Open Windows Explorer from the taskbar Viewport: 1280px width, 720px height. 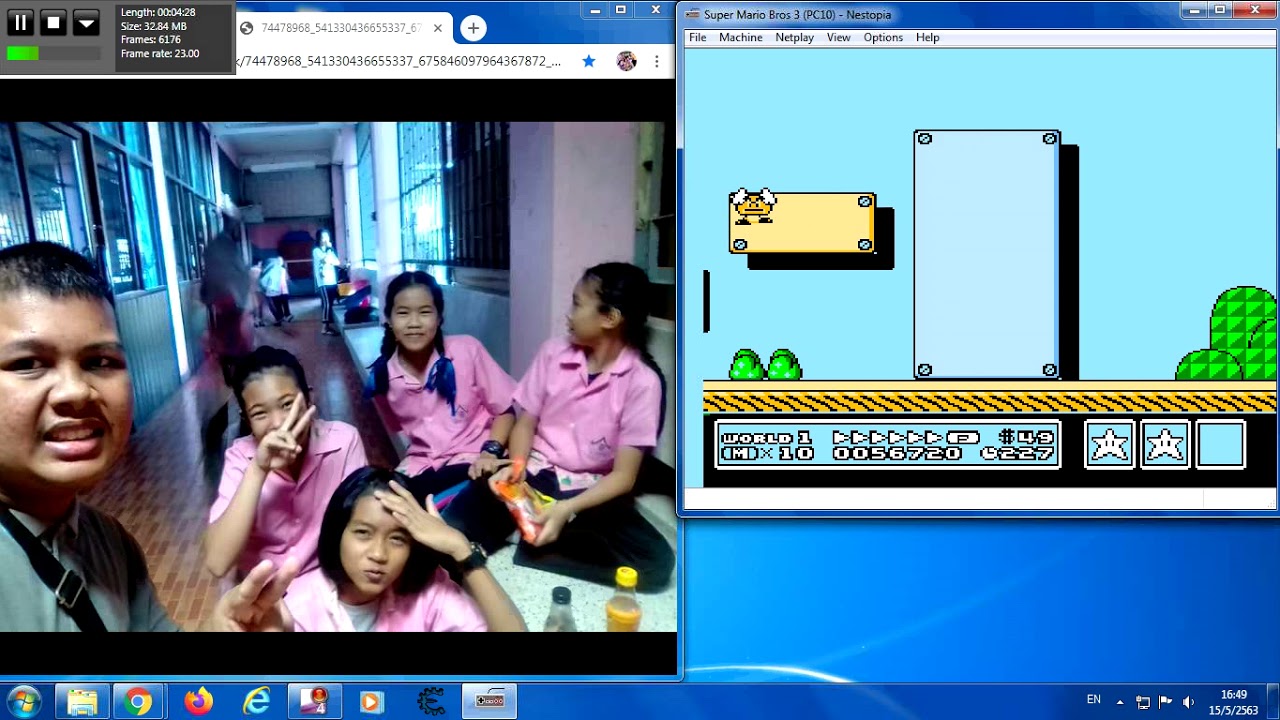[x=82, y=702]
